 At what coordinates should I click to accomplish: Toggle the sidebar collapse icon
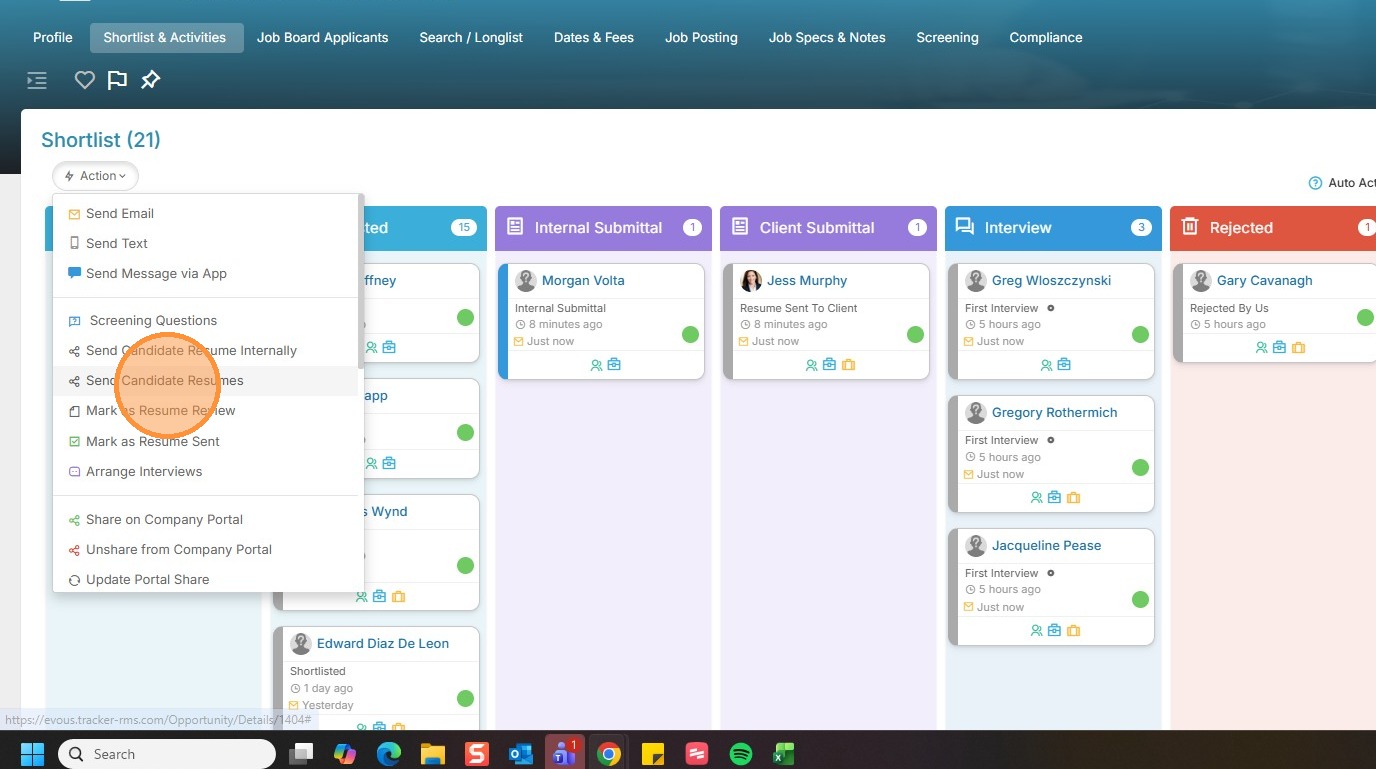37,81
